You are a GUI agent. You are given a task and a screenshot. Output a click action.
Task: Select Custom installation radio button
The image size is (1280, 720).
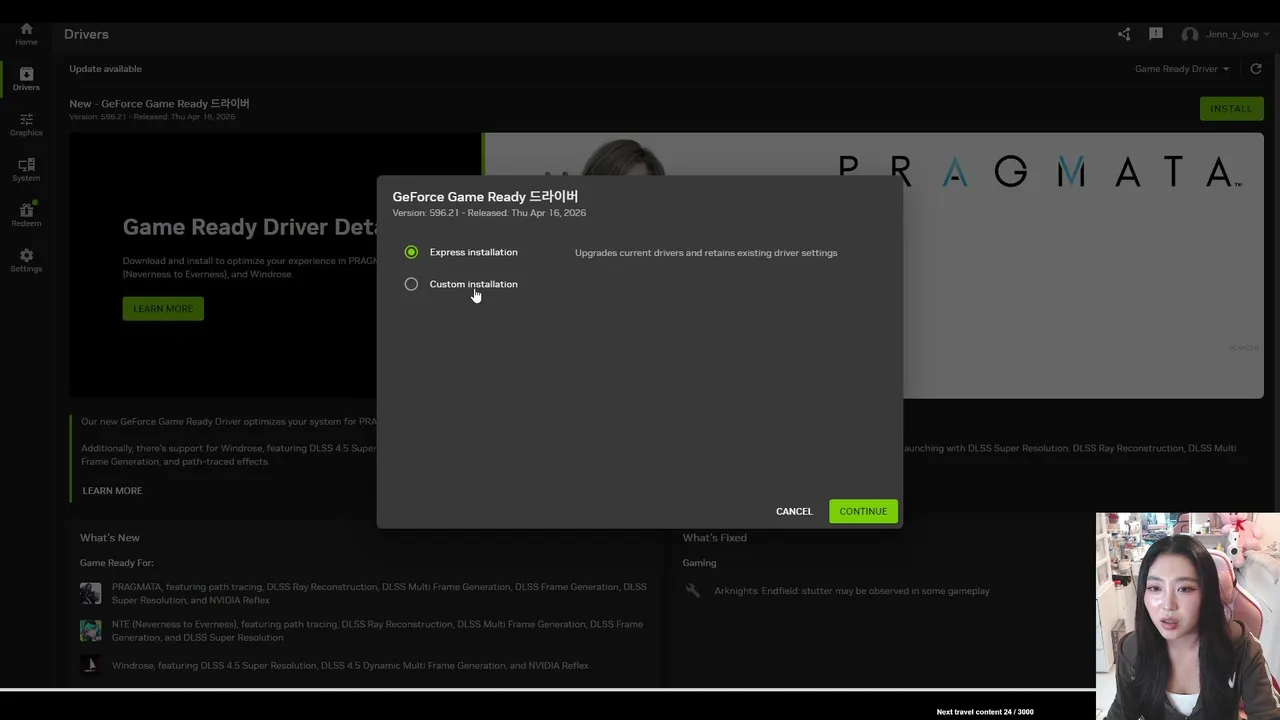(x=411, y=284)
